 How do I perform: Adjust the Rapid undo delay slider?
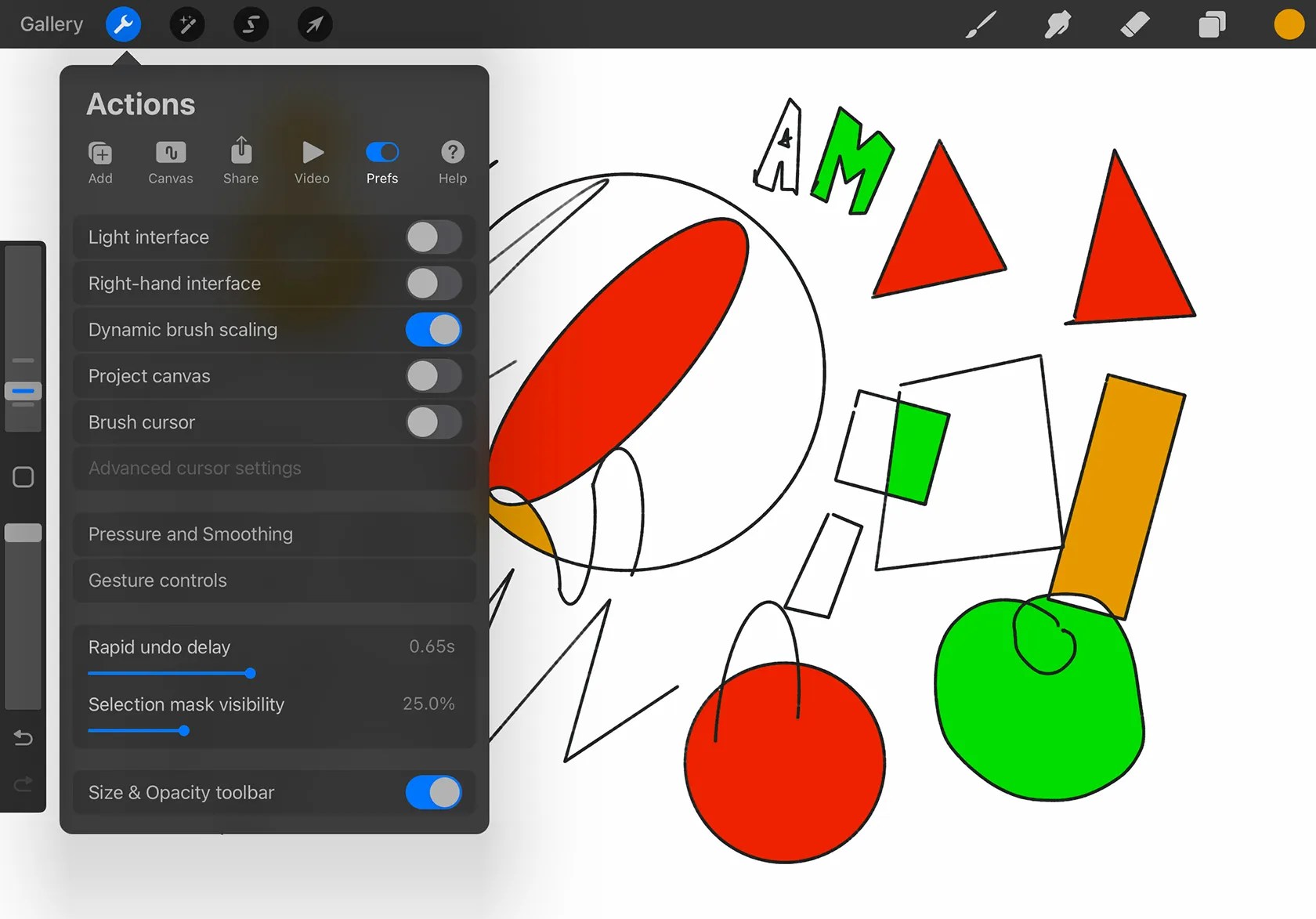pyautogui.click(x=249, y=673)
